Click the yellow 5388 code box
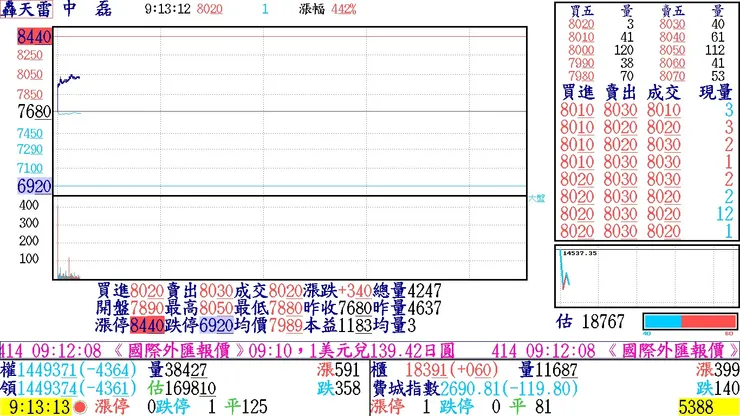 [x=708, y=407]
